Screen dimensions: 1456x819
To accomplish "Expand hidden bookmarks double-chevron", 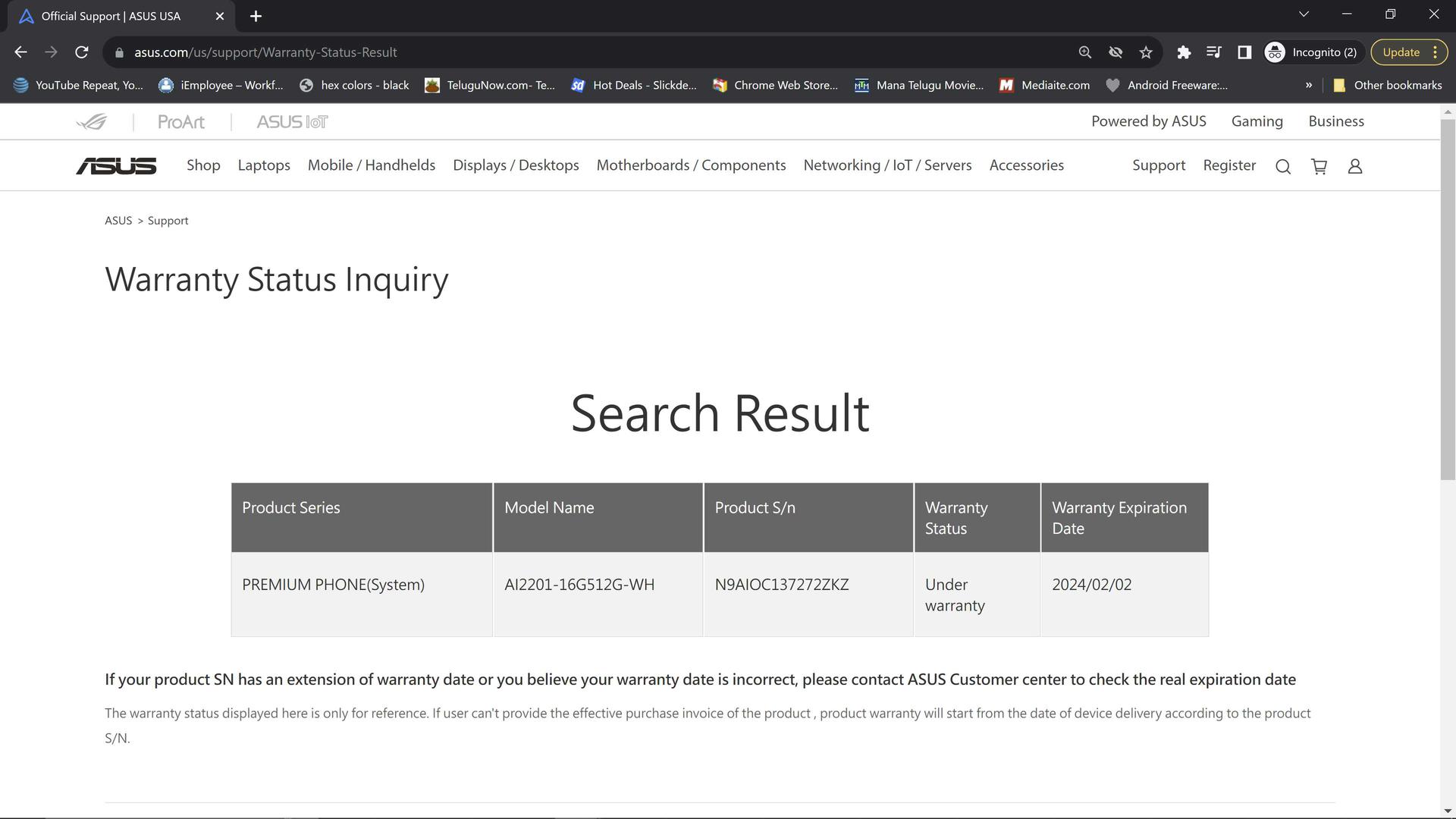I will 1309,85.
